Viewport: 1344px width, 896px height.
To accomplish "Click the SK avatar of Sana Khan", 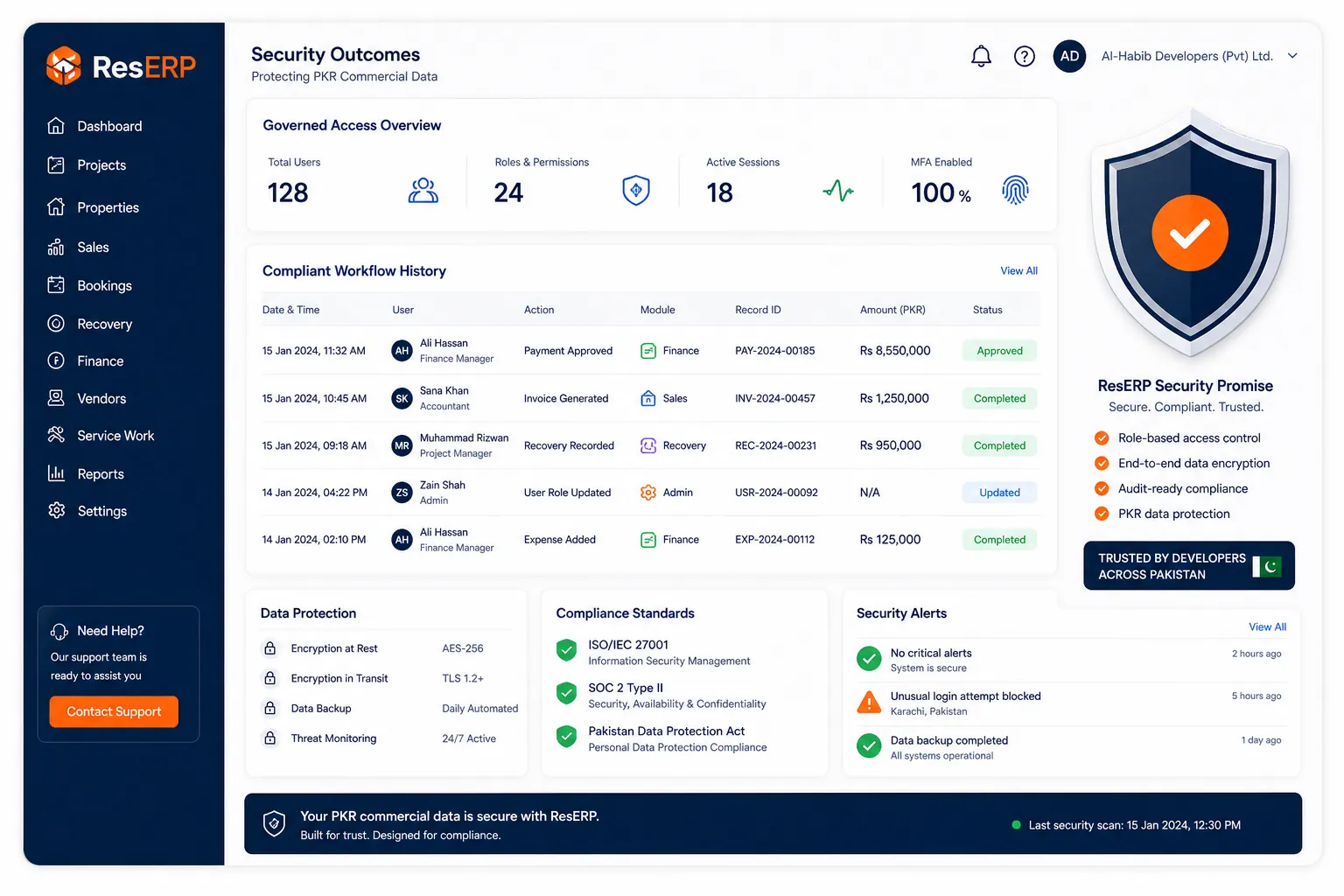I will [402, 398].
